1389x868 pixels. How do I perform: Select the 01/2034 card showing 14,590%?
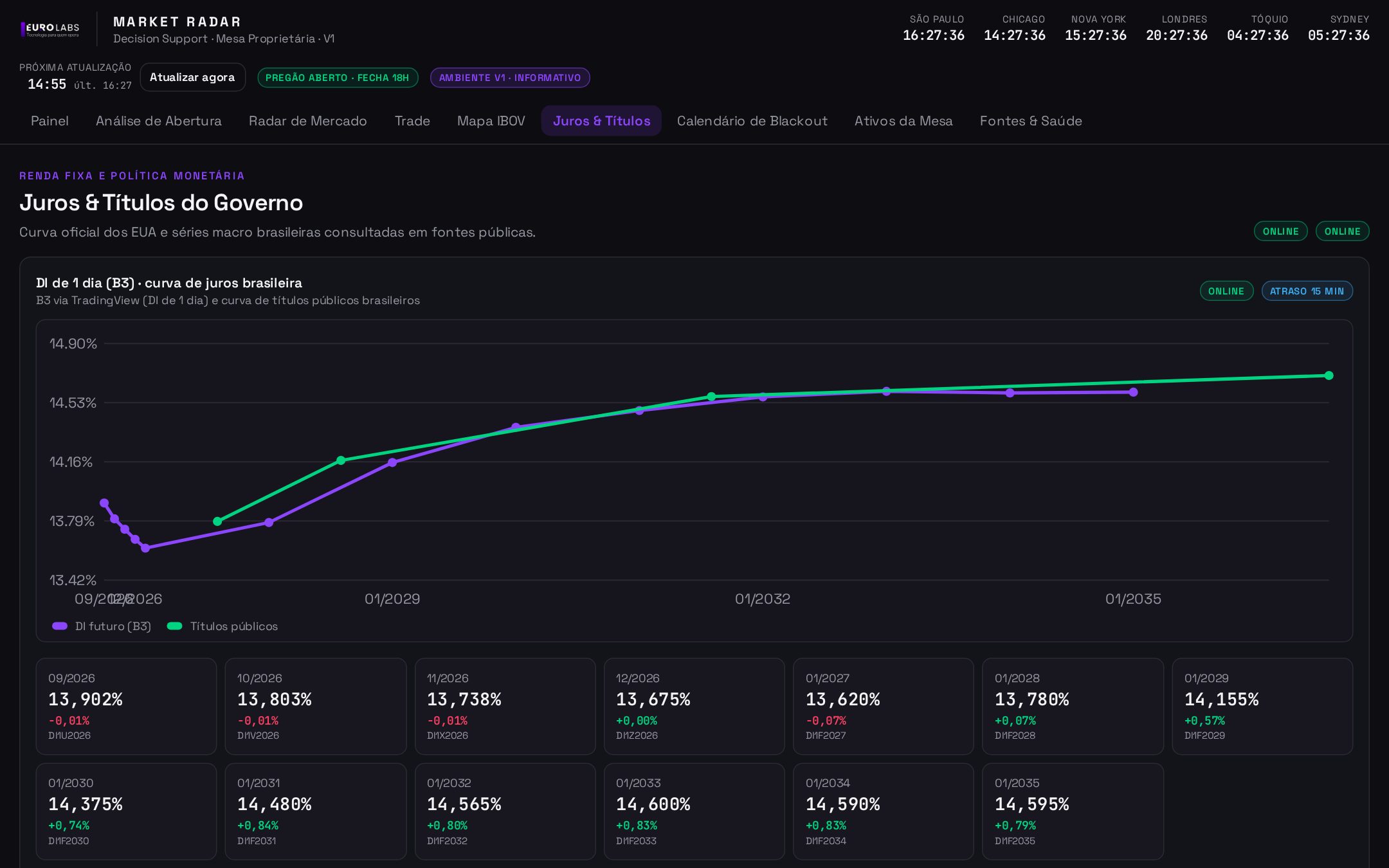[x=884, y=811]
